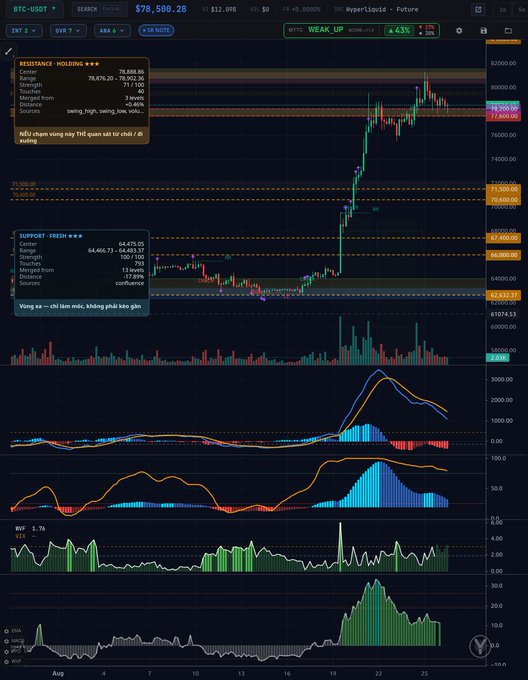The width and height of the screenshot is (528, 680).
Task: Click the 71,500.00 orange tag on right axis
Action: [x=504, y=189]
